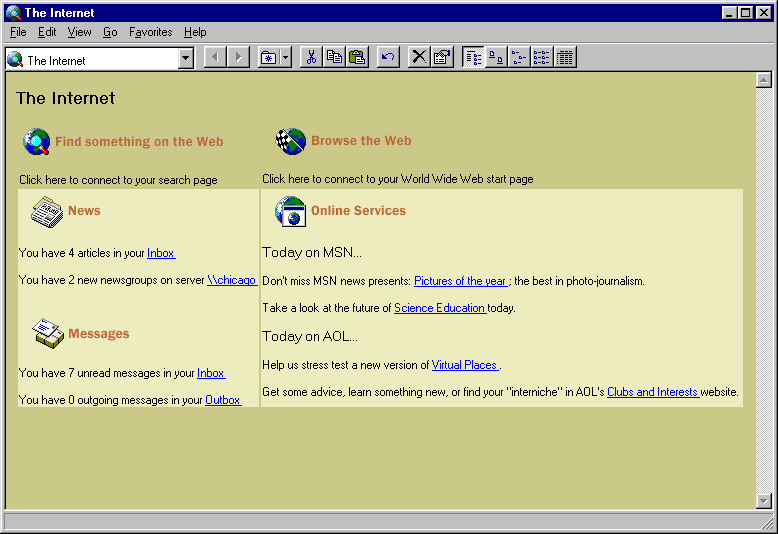Open the Favorites menu

tap(150, 32)
